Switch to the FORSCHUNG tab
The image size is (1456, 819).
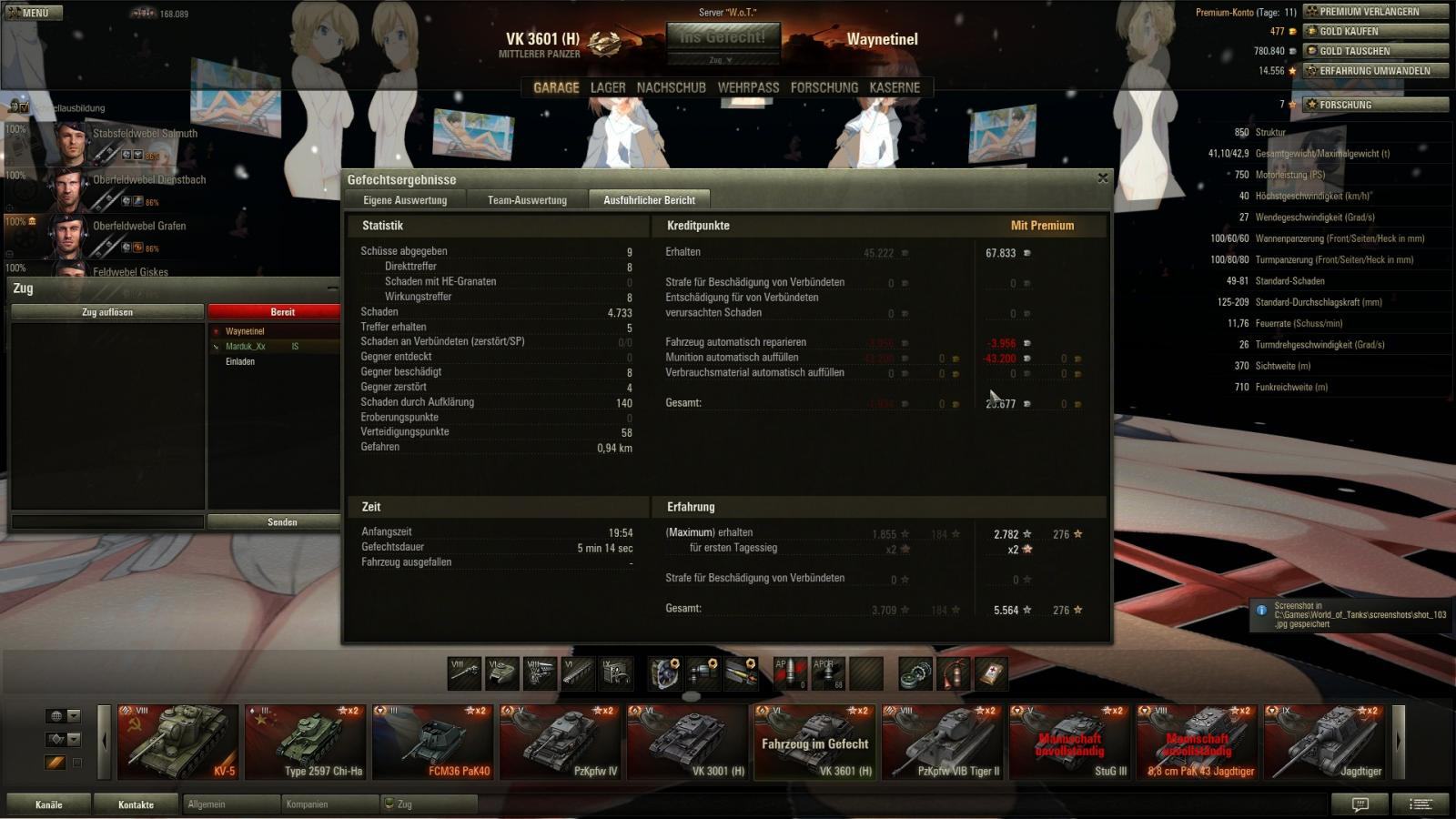coord(824,87)
